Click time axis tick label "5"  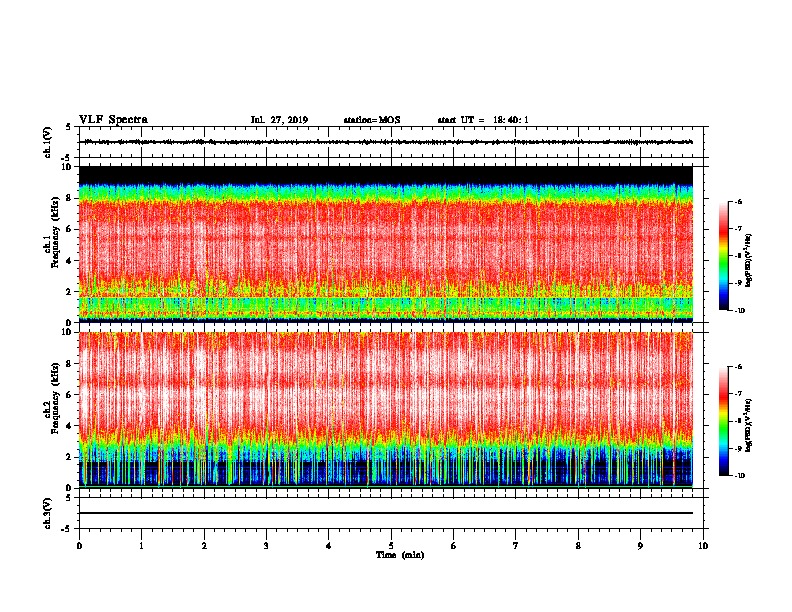point(391,546)
